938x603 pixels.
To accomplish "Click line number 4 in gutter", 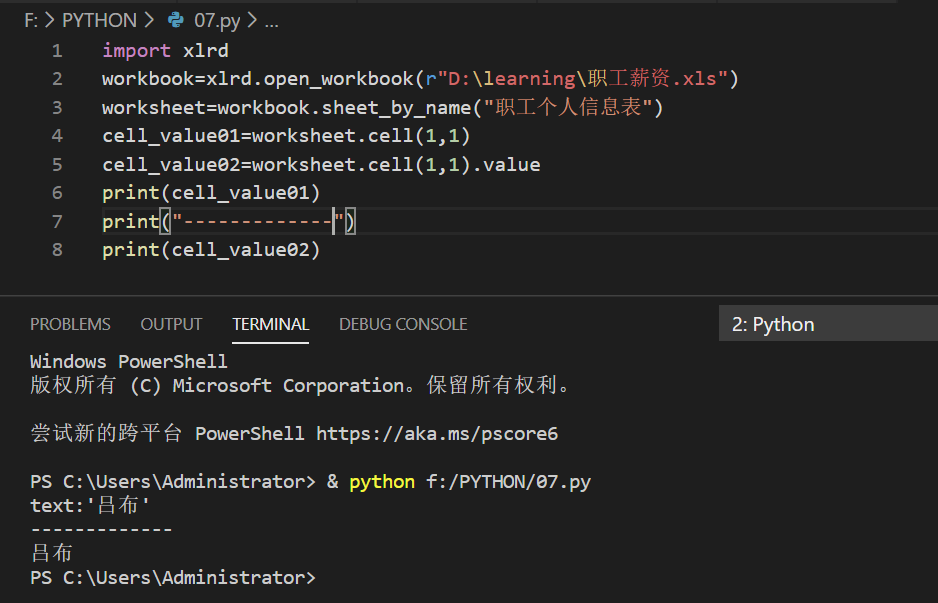I will pos(57,136).
